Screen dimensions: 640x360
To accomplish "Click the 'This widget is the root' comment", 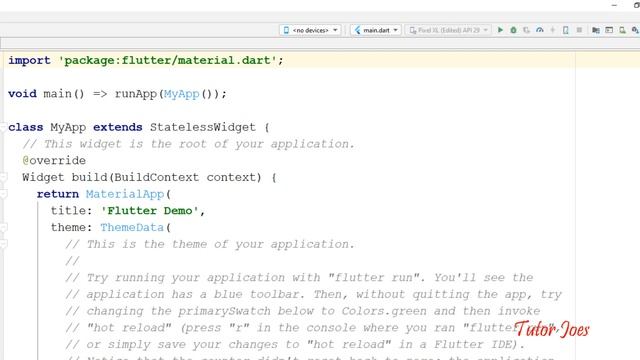I will pos(189,144).
